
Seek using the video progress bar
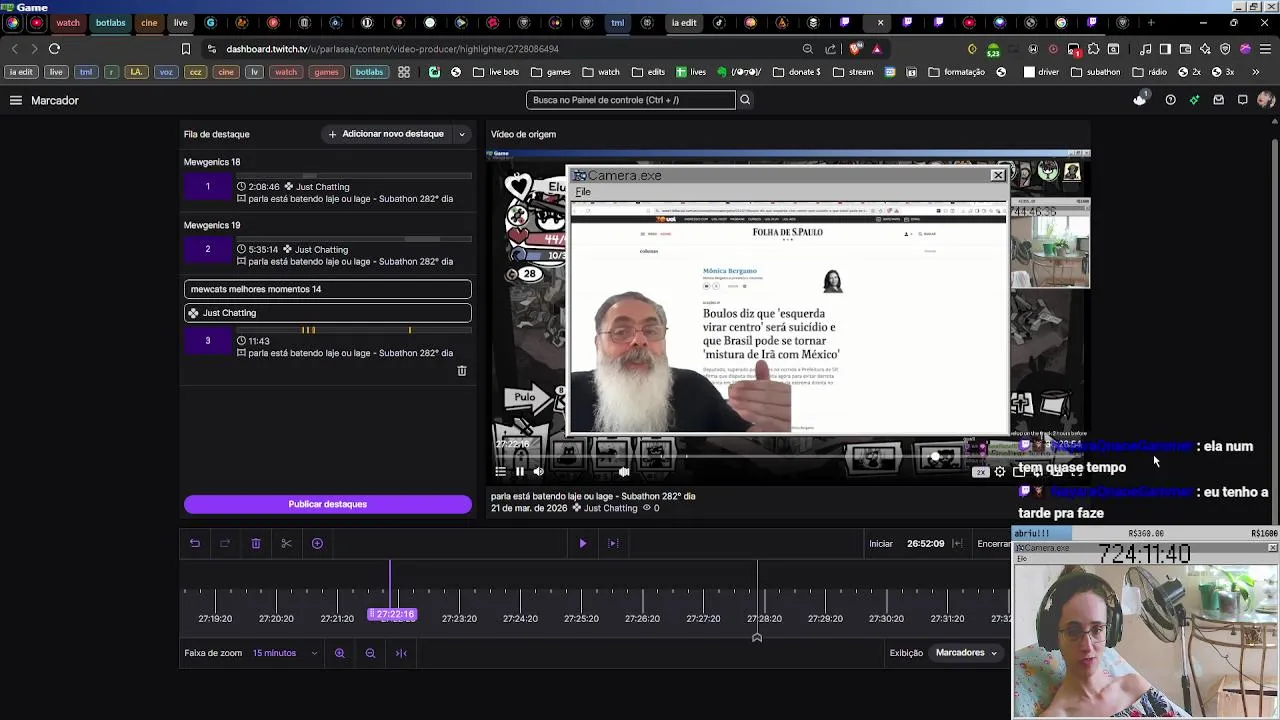(788, 457)
